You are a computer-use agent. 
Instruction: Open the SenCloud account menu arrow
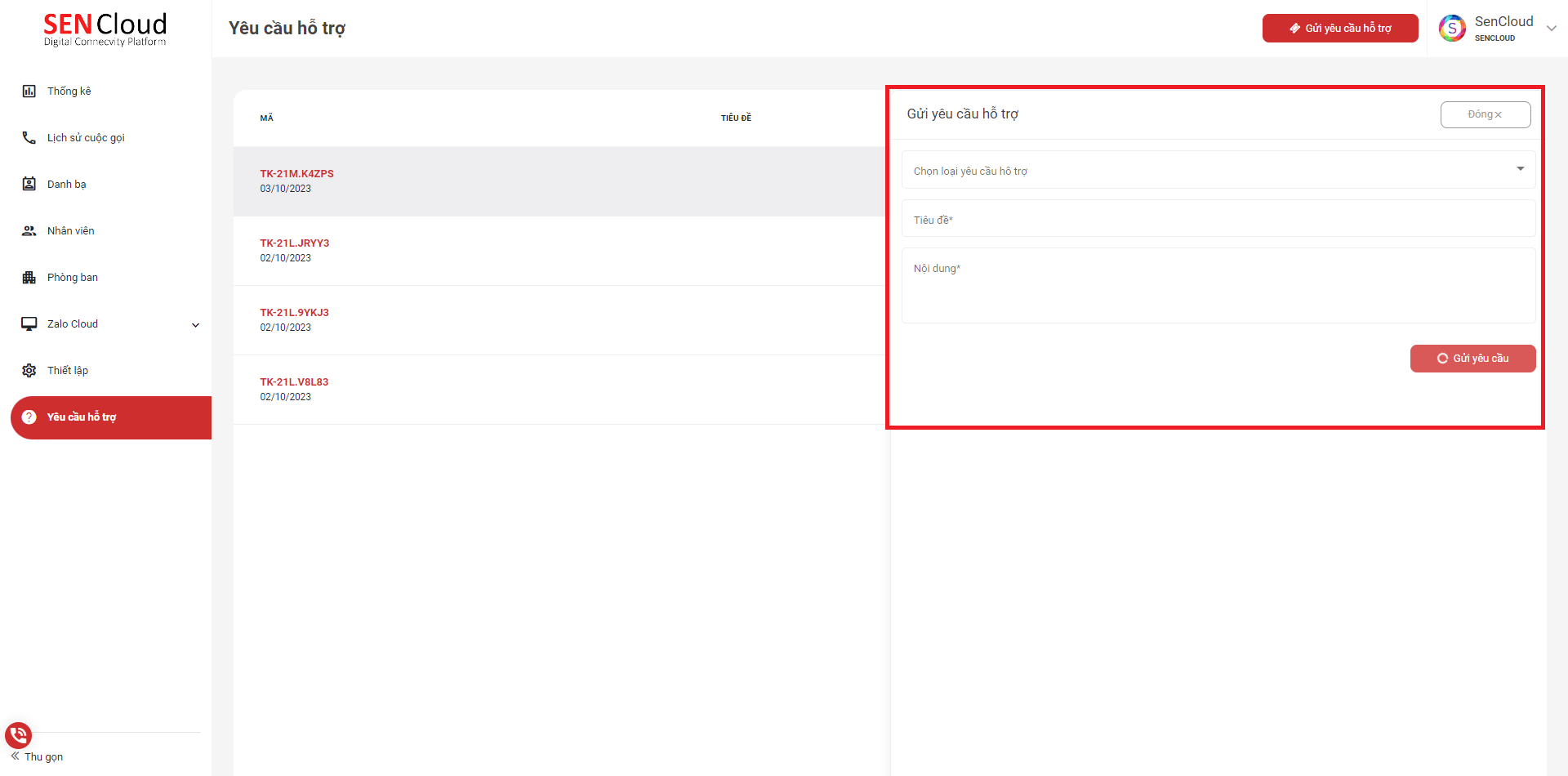(x=1552, y=29)
